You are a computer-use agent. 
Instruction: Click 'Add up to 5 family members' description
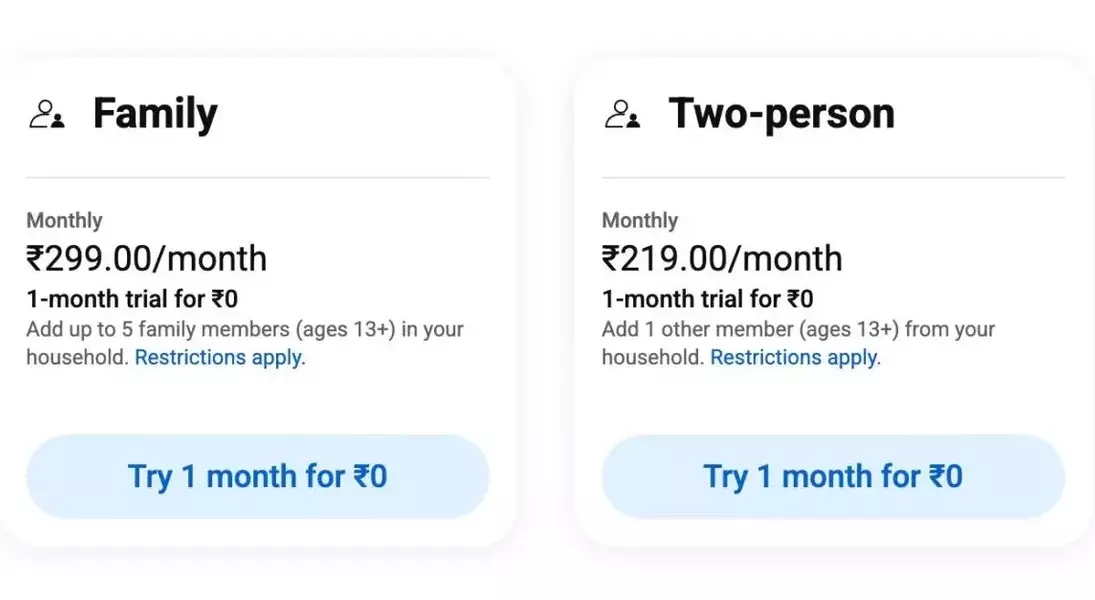[x=245, y=330]
